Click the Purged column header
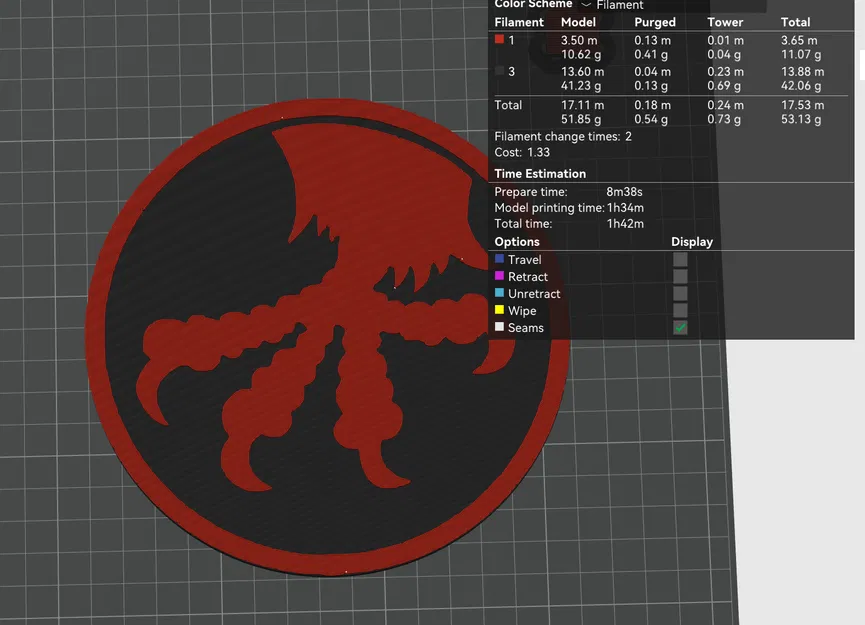The image size is (865, 625). 655,23
